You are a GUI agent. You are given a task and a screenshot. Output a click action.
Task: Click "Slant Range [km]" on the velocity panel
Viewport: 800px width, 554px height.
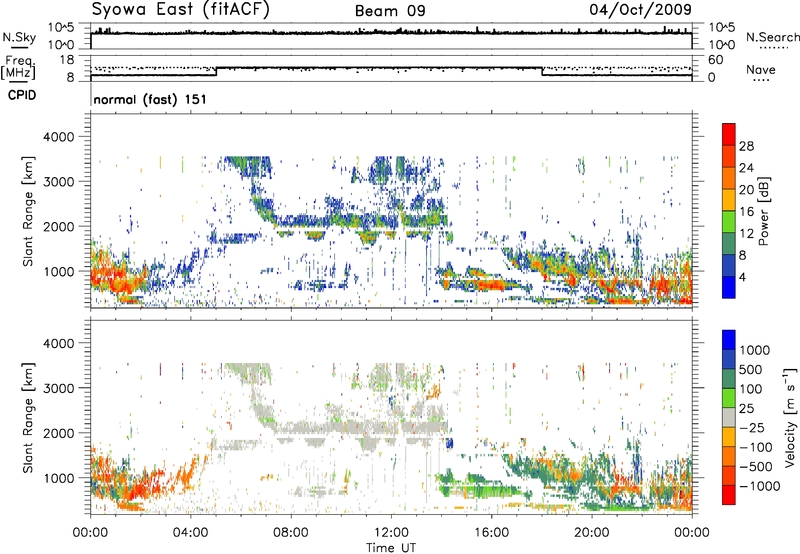28,418
